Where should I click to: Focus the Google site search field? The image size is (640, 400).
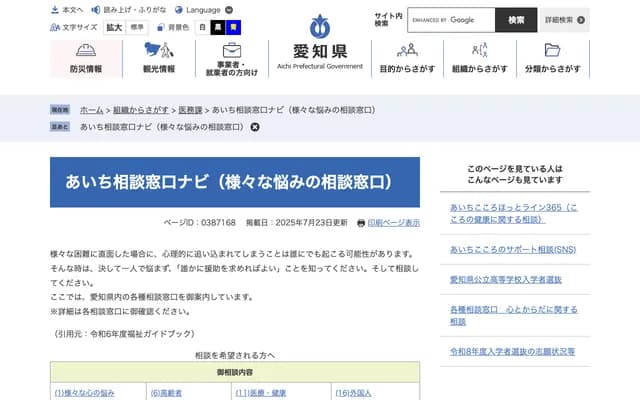[x=451, y=20]
